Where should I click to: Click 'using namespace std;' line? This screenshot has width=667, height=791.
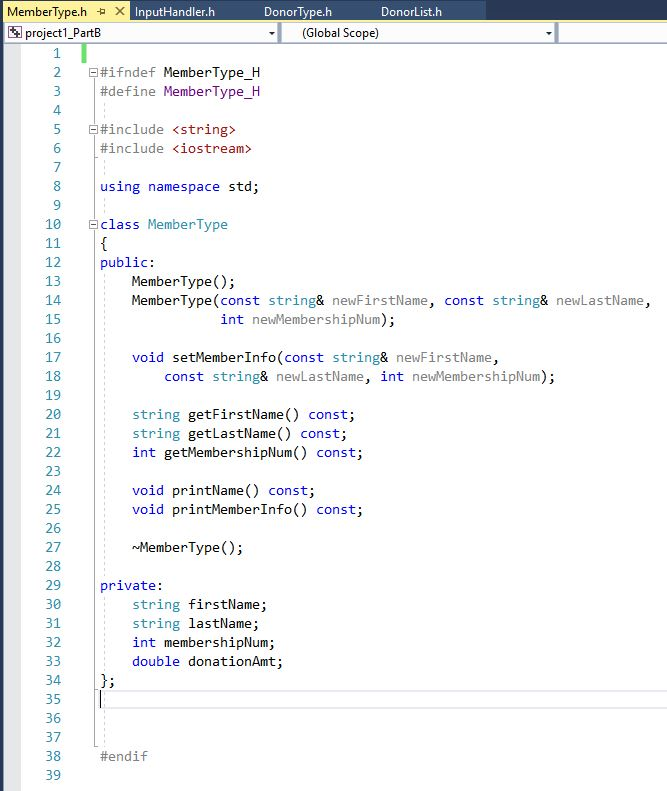[x=179, y=187]
